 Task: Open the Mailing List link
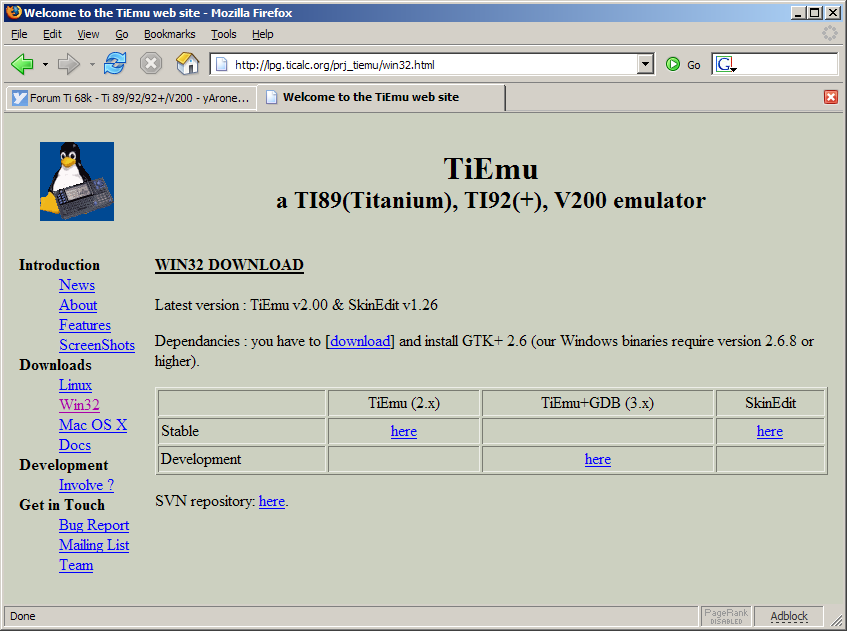tap(94, 545)
